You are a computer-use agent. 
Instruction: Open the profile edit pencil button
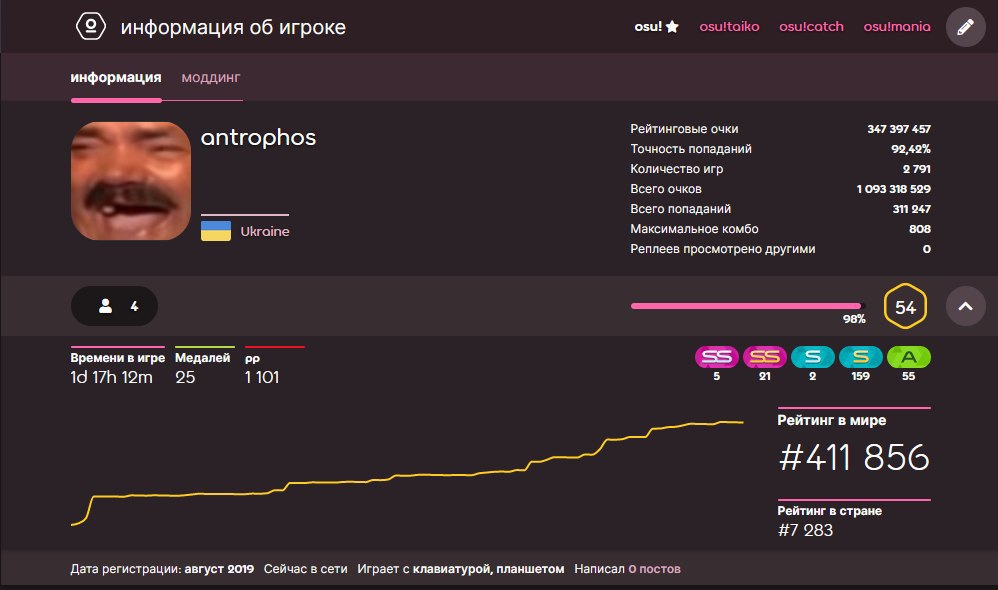pyautogui.click(x=966, y=27)
